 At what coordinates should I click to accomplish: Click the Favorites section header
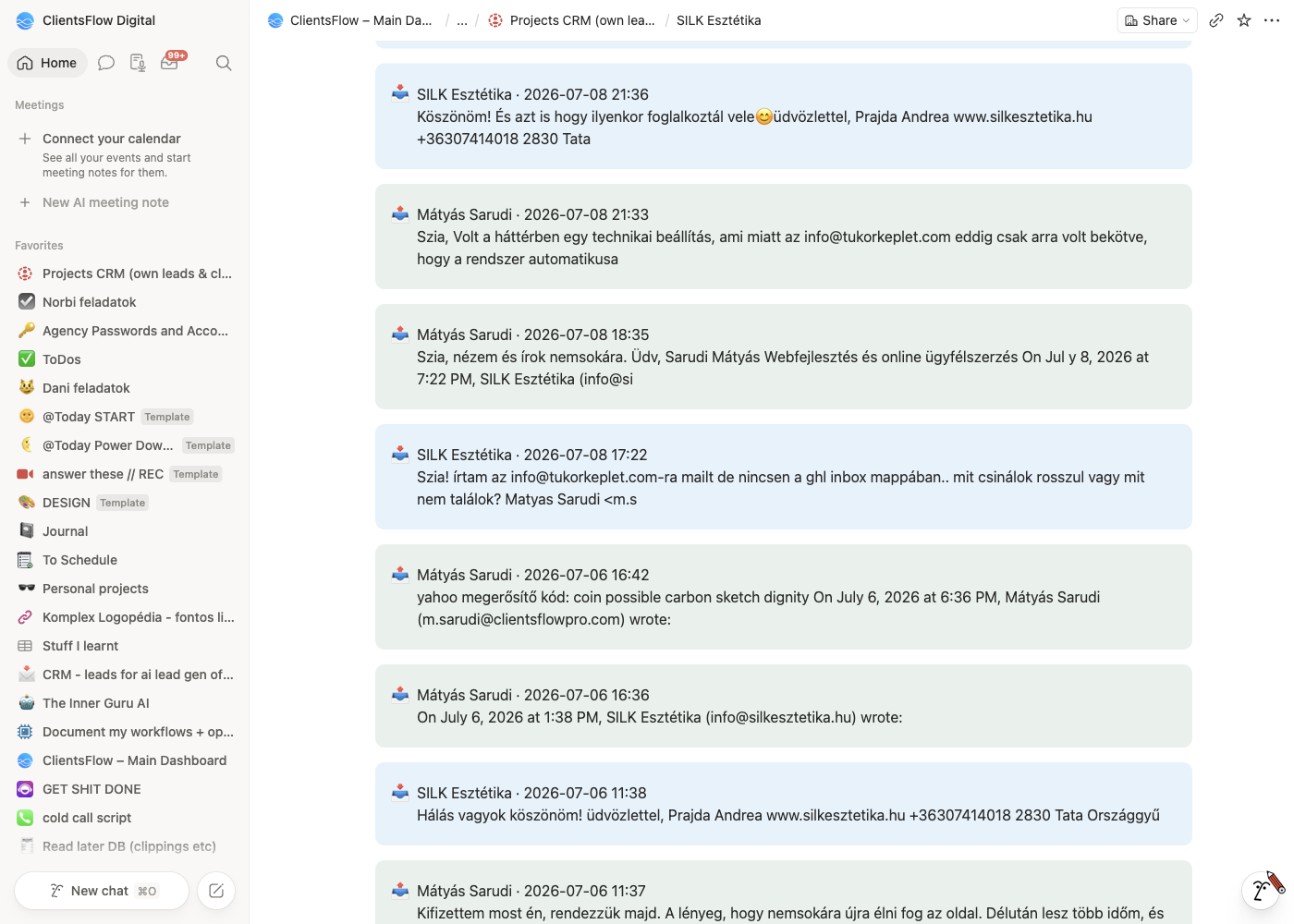pyautogui.click(x=39, y=246)
